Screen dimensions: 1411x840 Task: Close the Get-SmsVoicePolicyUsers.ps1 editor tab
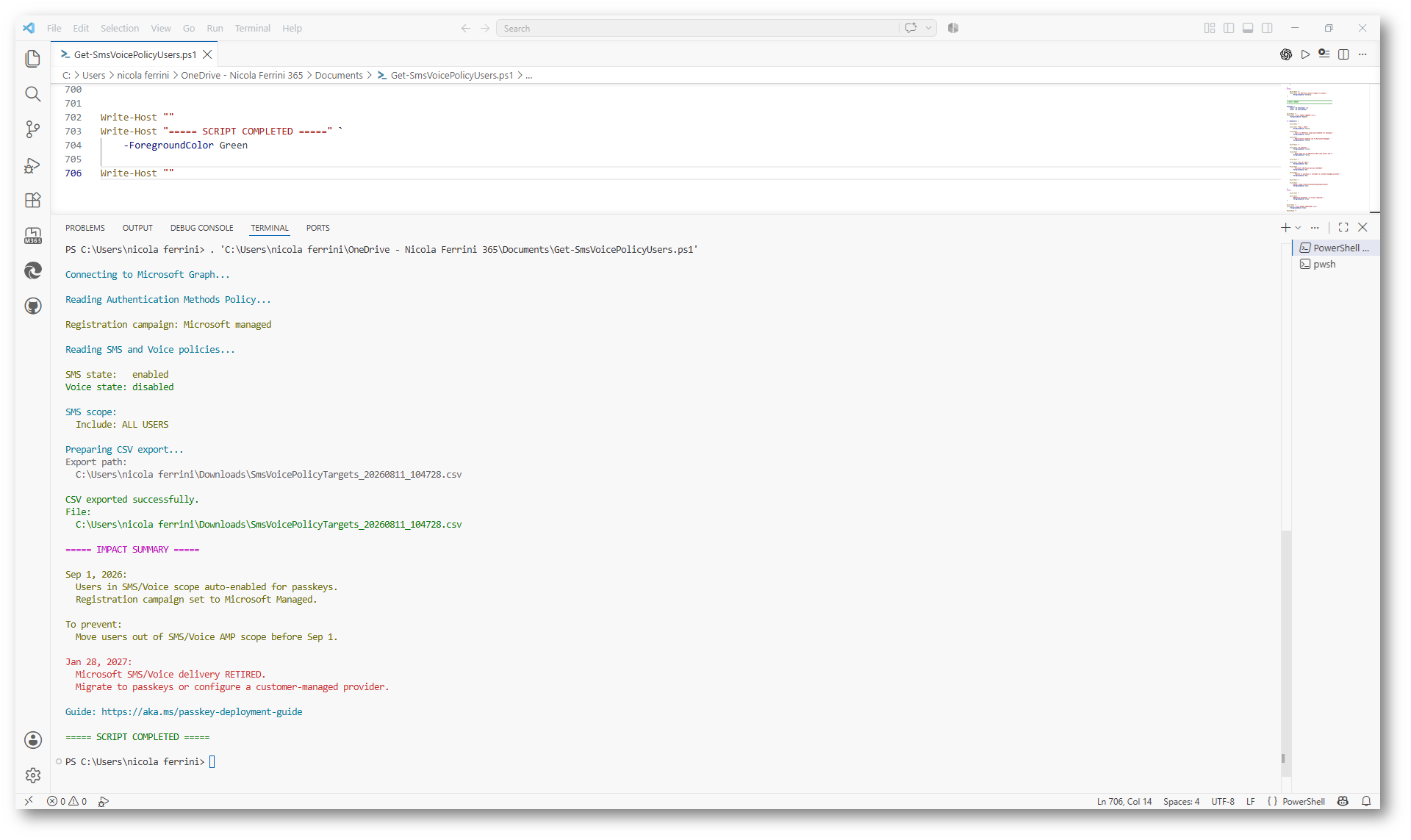coord(207,54)
